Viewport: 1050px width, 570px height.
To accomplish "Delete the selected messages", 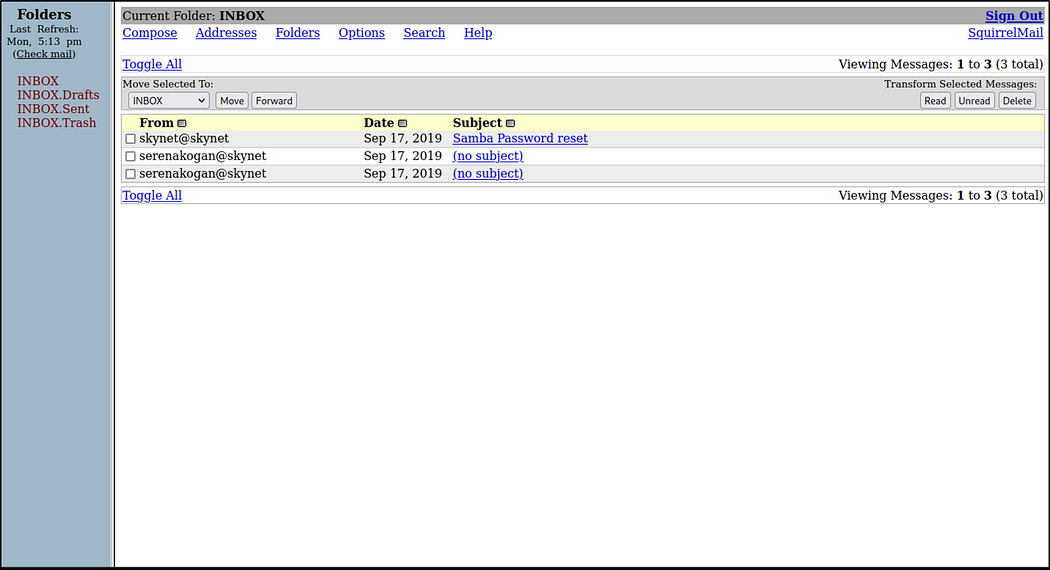I will pyautogui.click(x=1017, y=100).
